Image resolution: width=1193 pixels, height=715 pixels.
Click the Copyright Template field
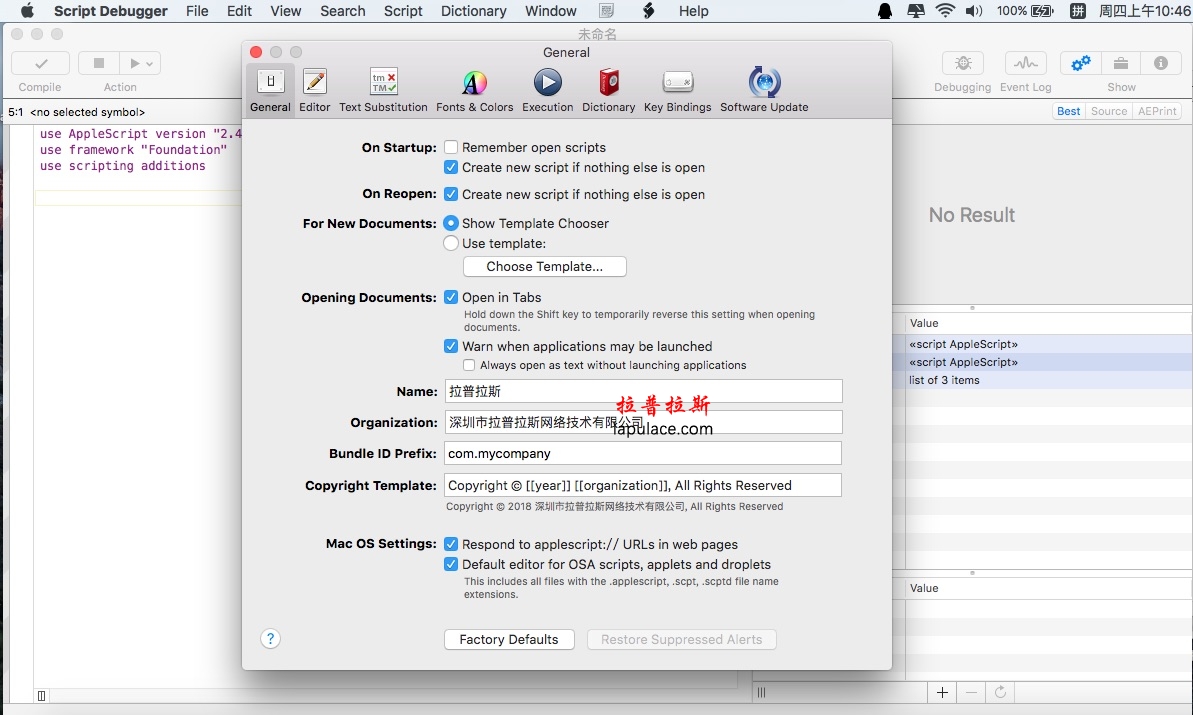tap(644, 485)
